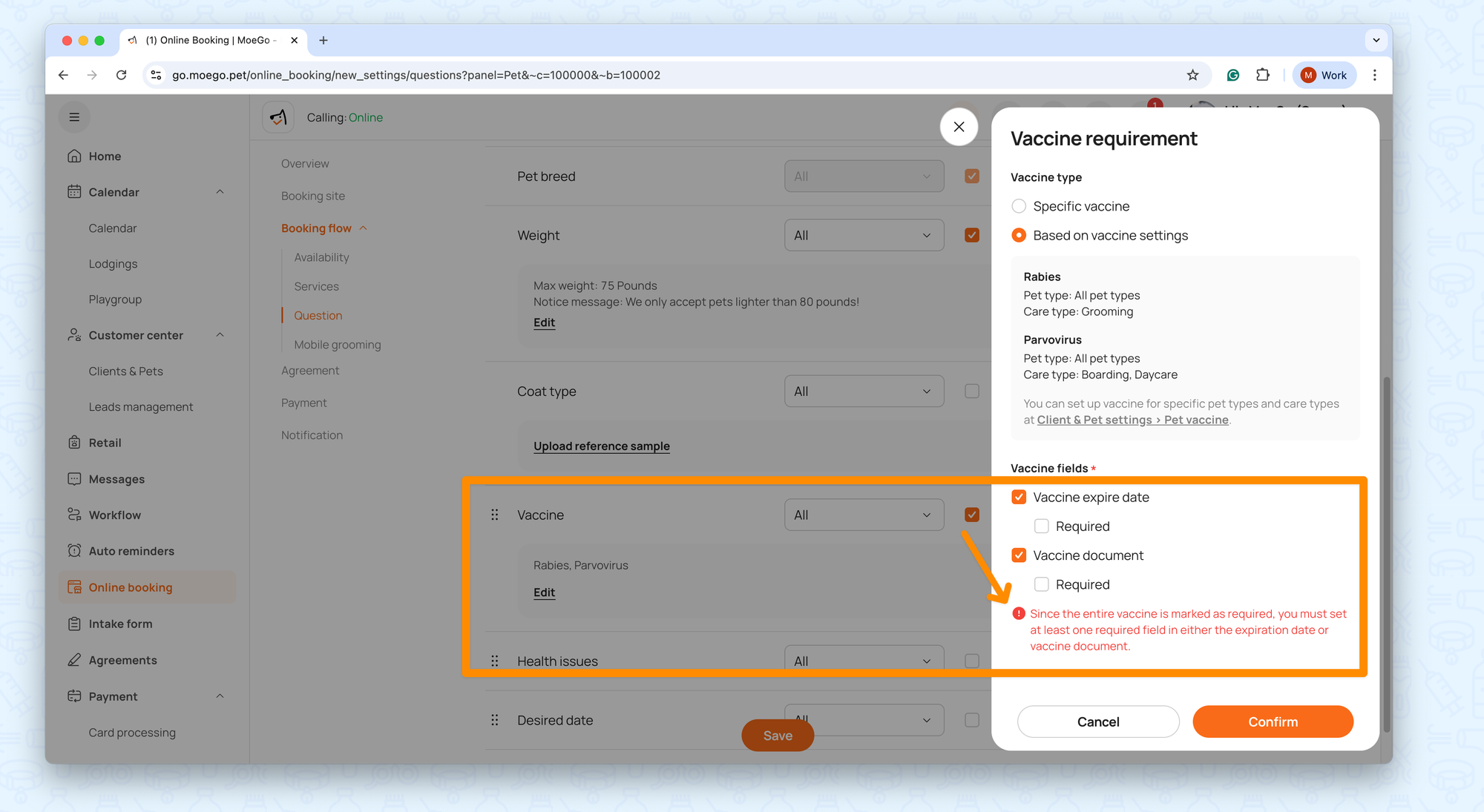This screenshot has width=1484, height=812.
Task: Click the Confirm button
Action: pos(1273,722)
